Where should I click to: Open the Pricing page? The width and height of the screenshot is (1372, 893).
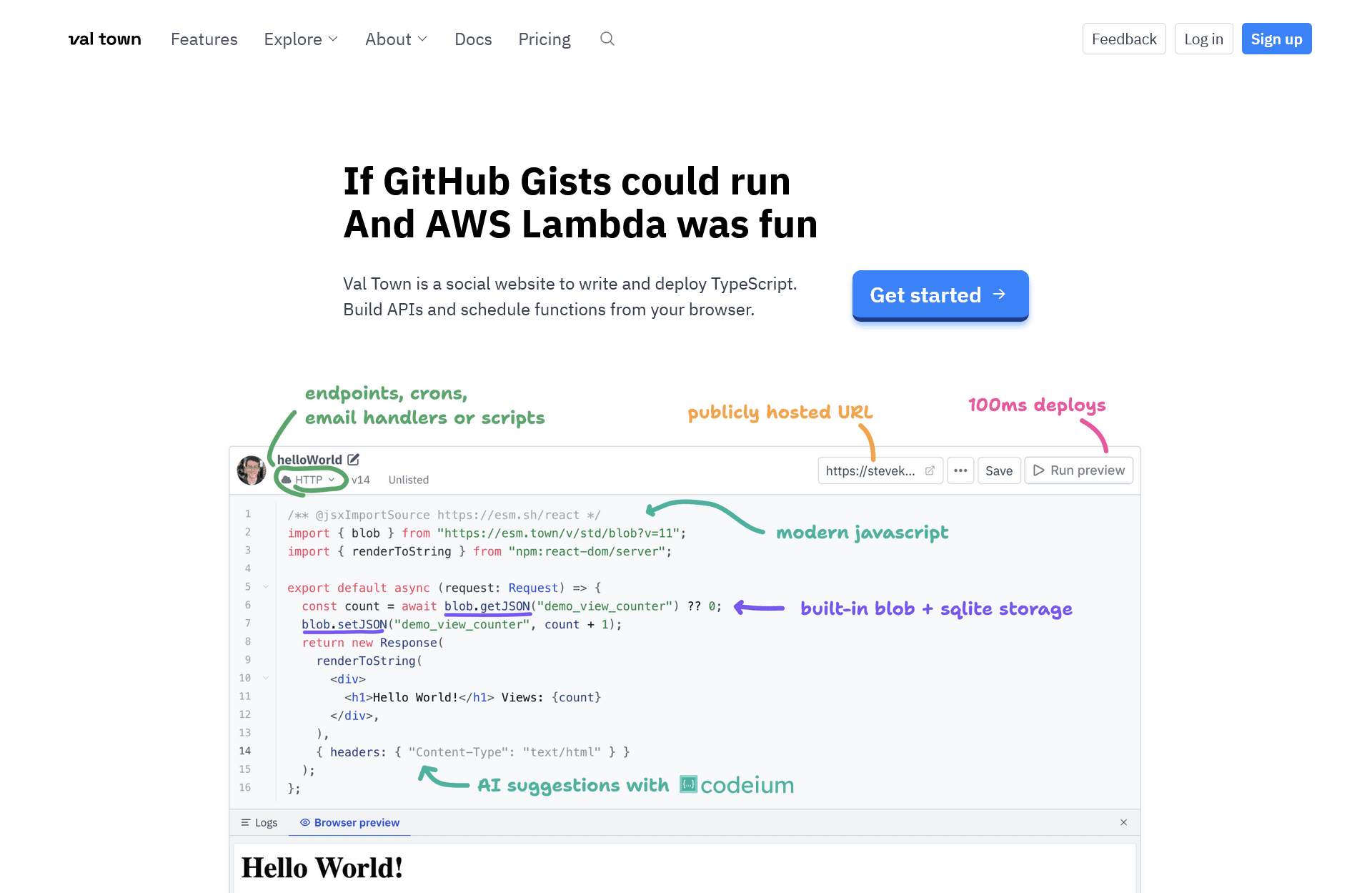(x=544, y=39)
